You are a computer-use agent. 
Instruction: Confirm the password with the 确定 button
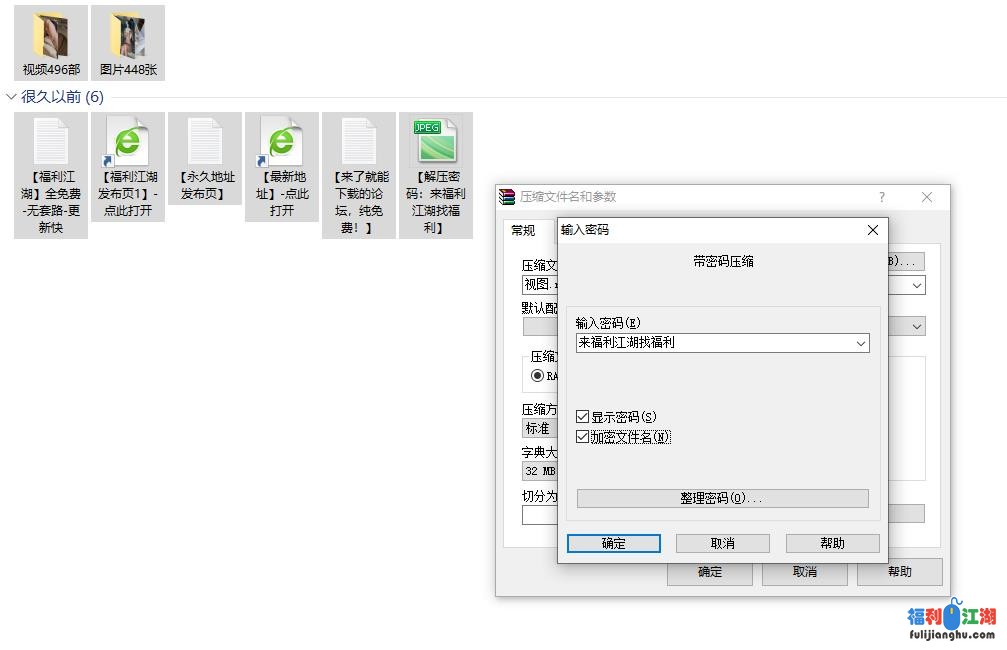pyautogui.click(x=613, y=543)
